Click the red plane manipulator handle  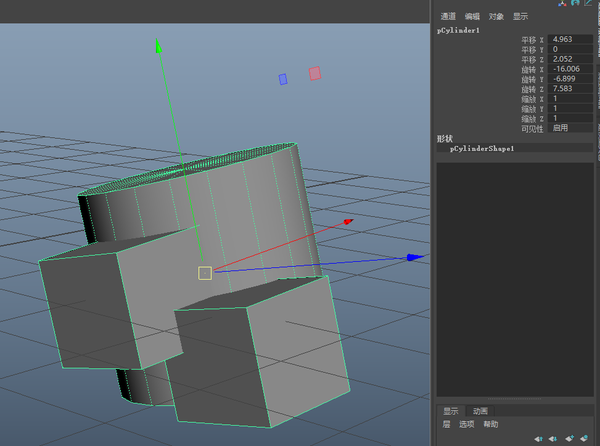coord(315,73)
